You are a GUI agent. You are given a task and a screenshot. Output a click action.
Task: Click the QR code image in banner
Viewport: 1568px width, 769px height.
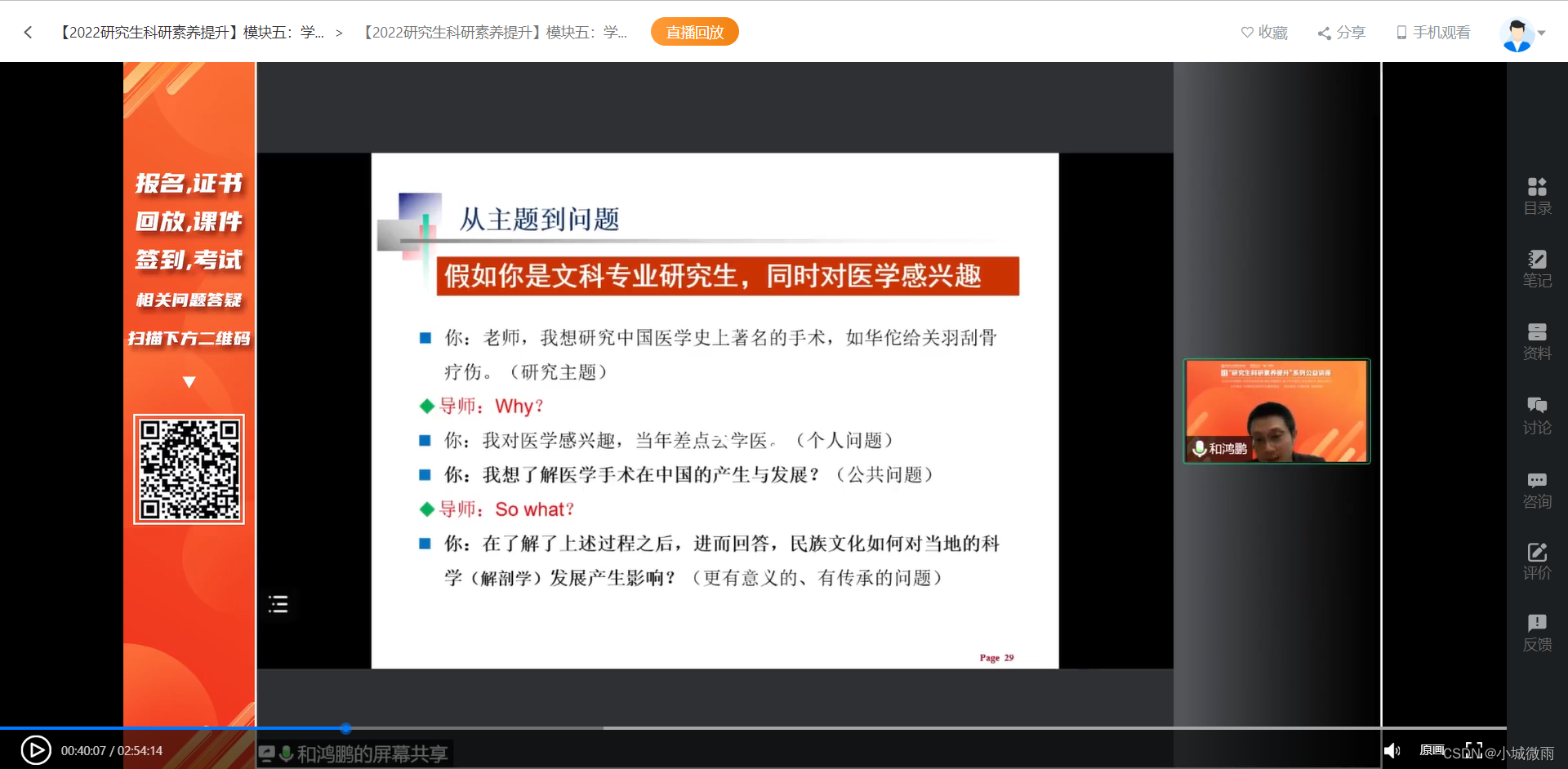[x=189, y=469]
